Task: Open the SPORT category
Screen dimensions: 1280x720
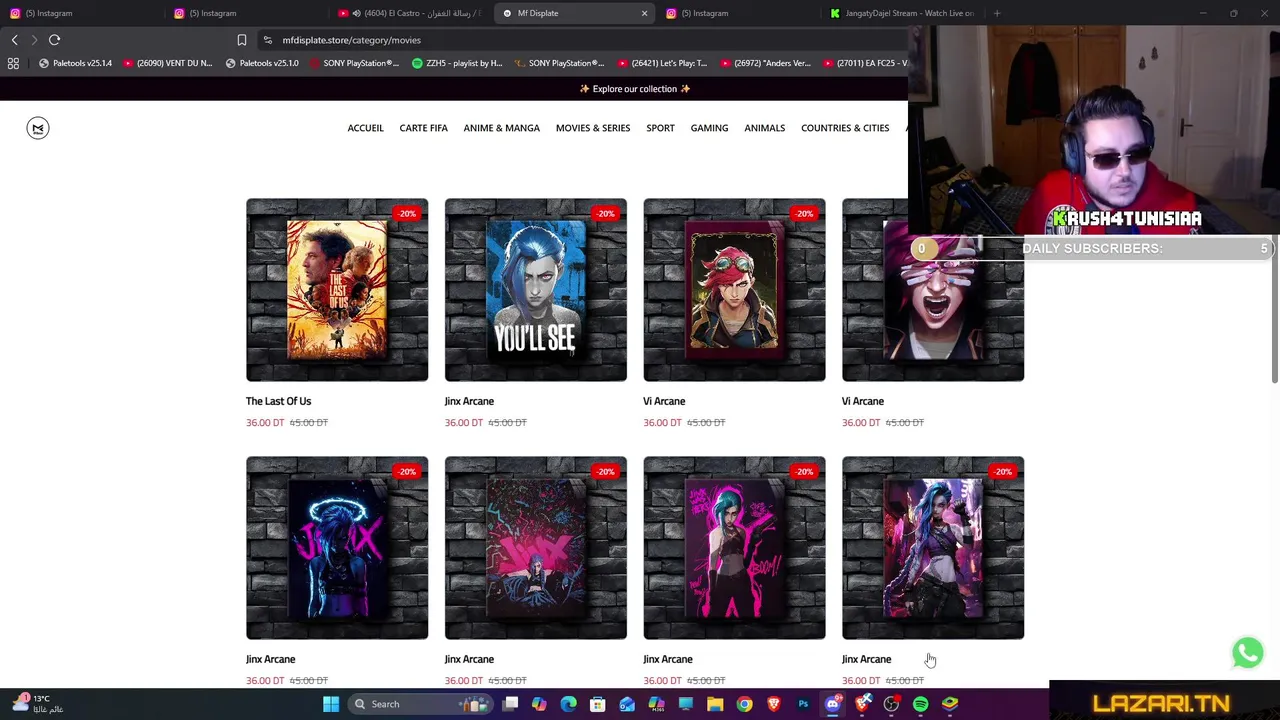Action: (660, 128)
